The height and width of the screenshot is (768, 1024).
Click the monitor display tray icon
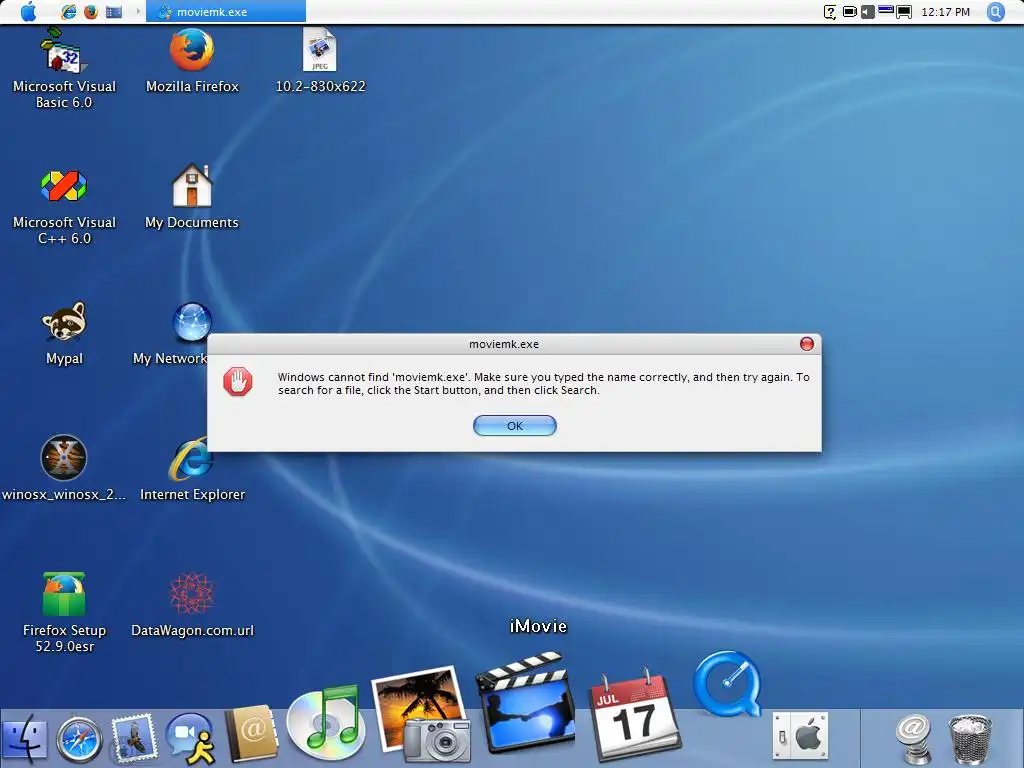coord(904,12)
